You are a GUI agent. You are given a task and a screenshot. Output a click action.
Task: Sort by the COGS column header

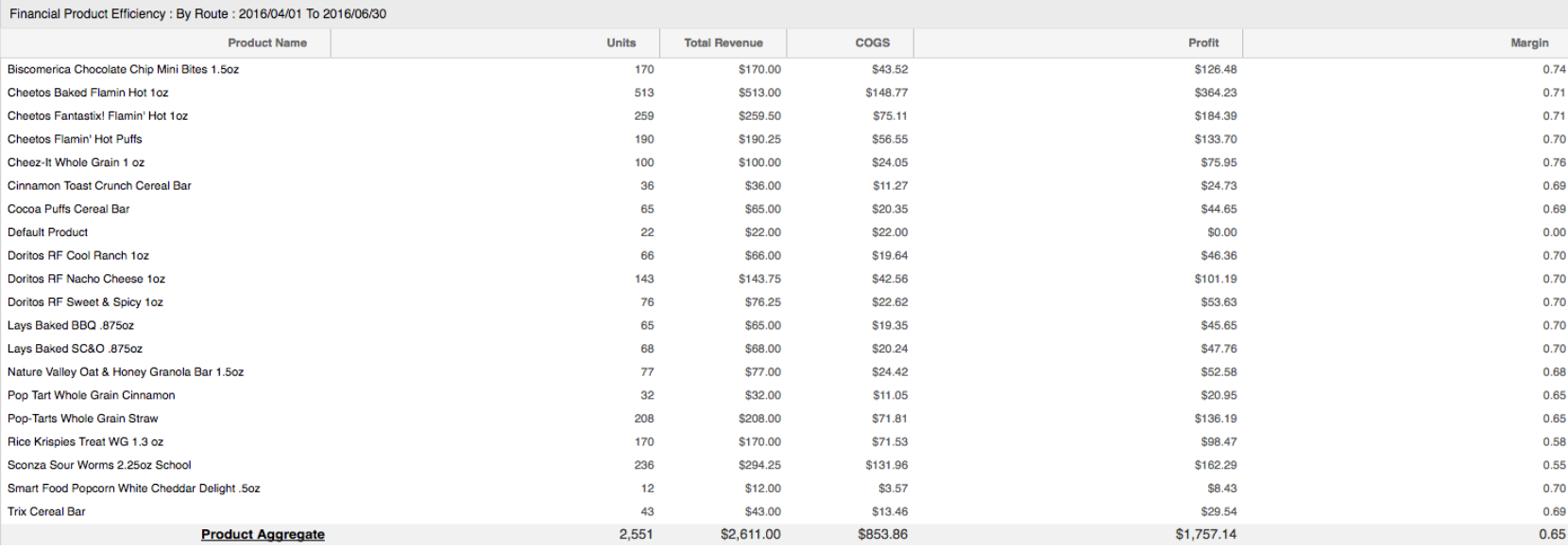click(x=872, y=43)
